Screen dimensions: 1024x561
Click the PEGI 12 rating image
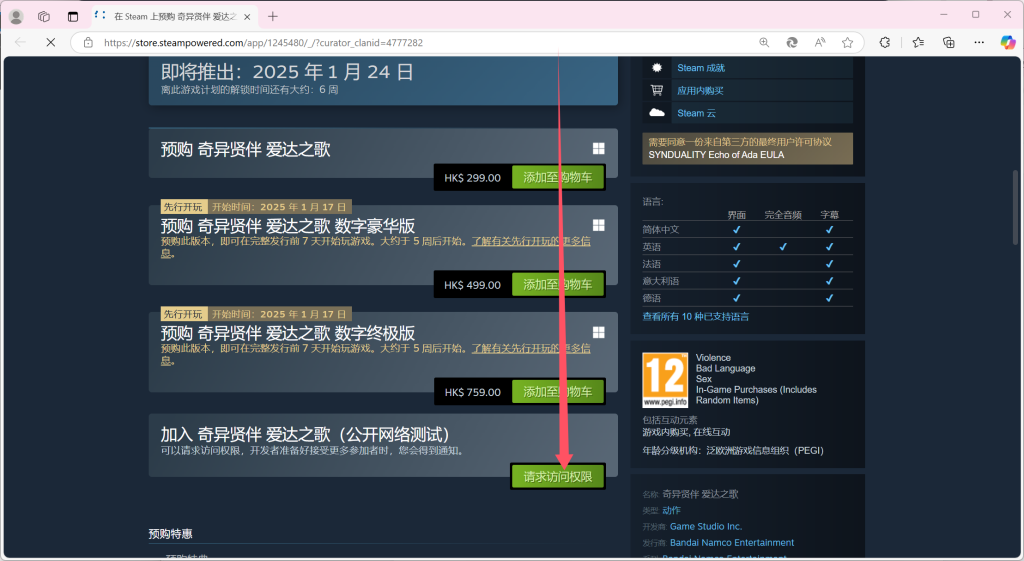point(665,380)
